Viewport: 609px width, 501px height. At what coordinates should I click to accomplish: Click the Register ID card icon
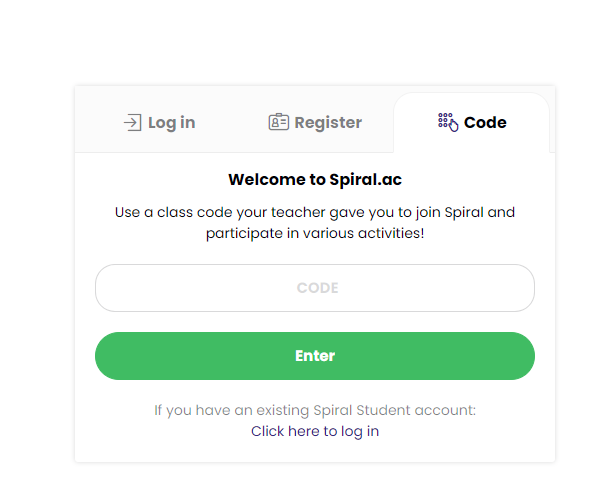[x=278, y=122]
